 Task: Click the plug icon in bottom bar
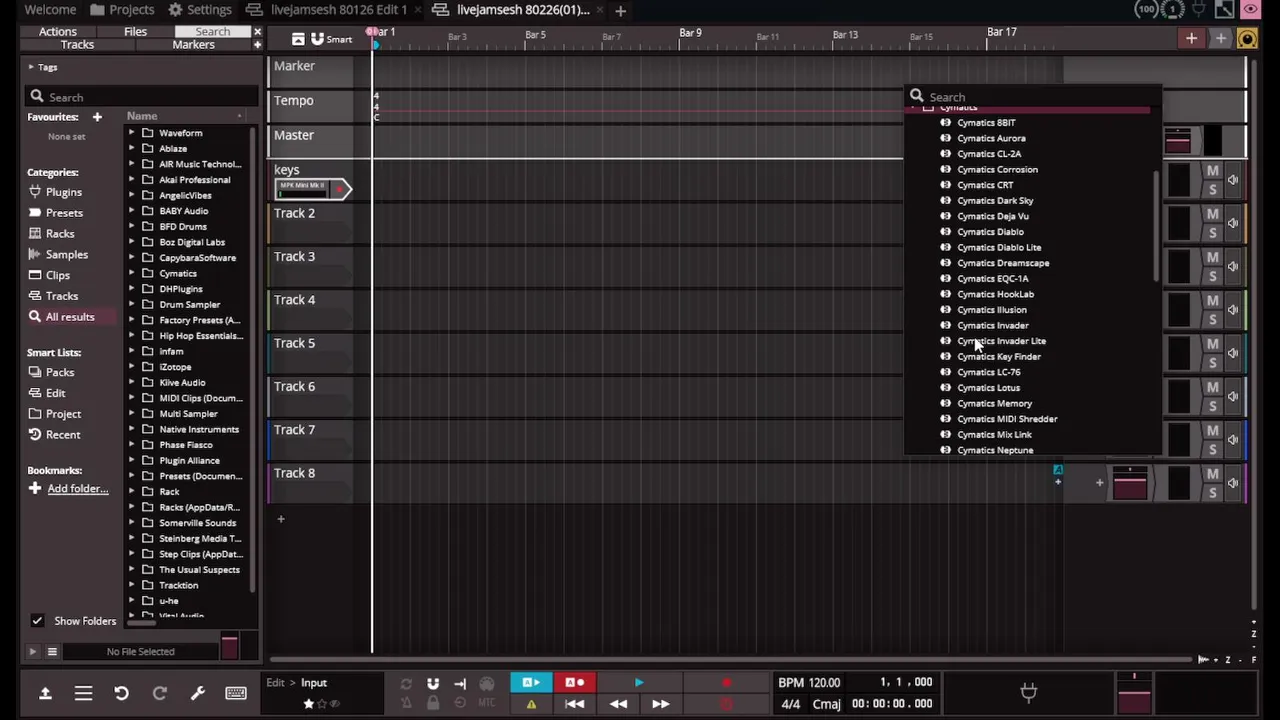[1028, 692]
